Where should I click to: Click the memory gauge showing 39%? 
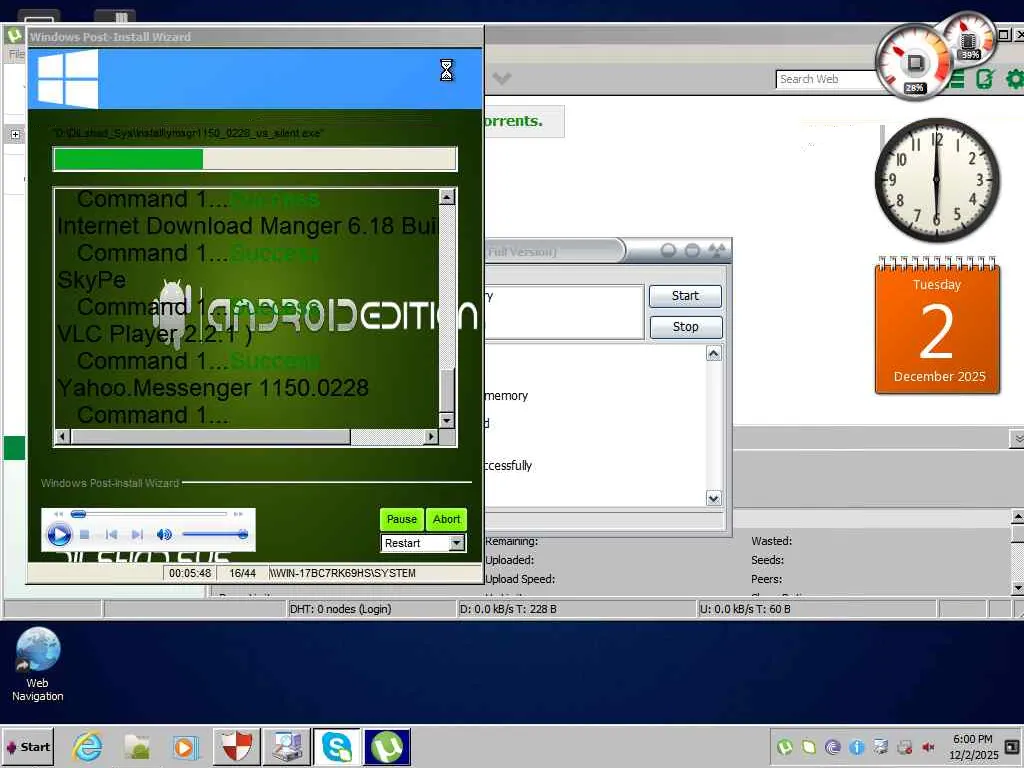click(x=969, y=38)
